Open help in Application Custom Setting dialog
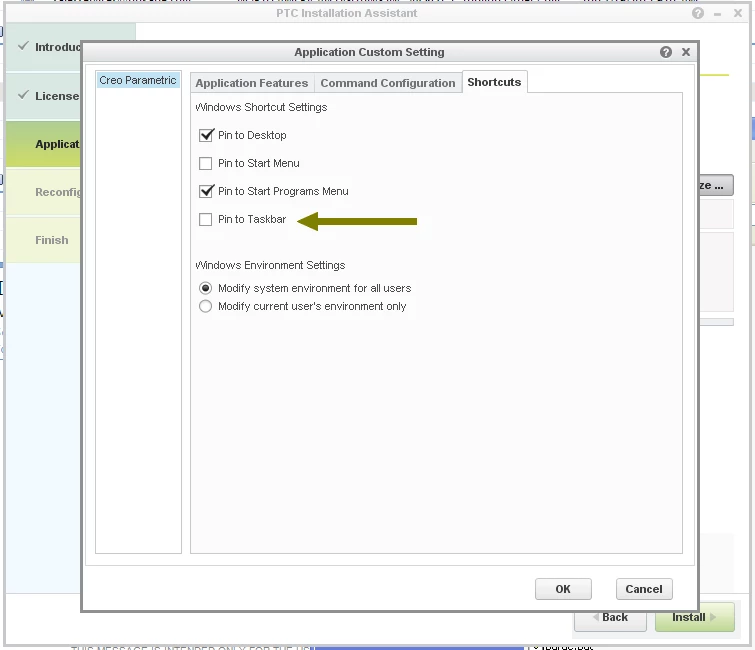Image resolution: width=755 pixels, height=650 pixels. (666, 52)
